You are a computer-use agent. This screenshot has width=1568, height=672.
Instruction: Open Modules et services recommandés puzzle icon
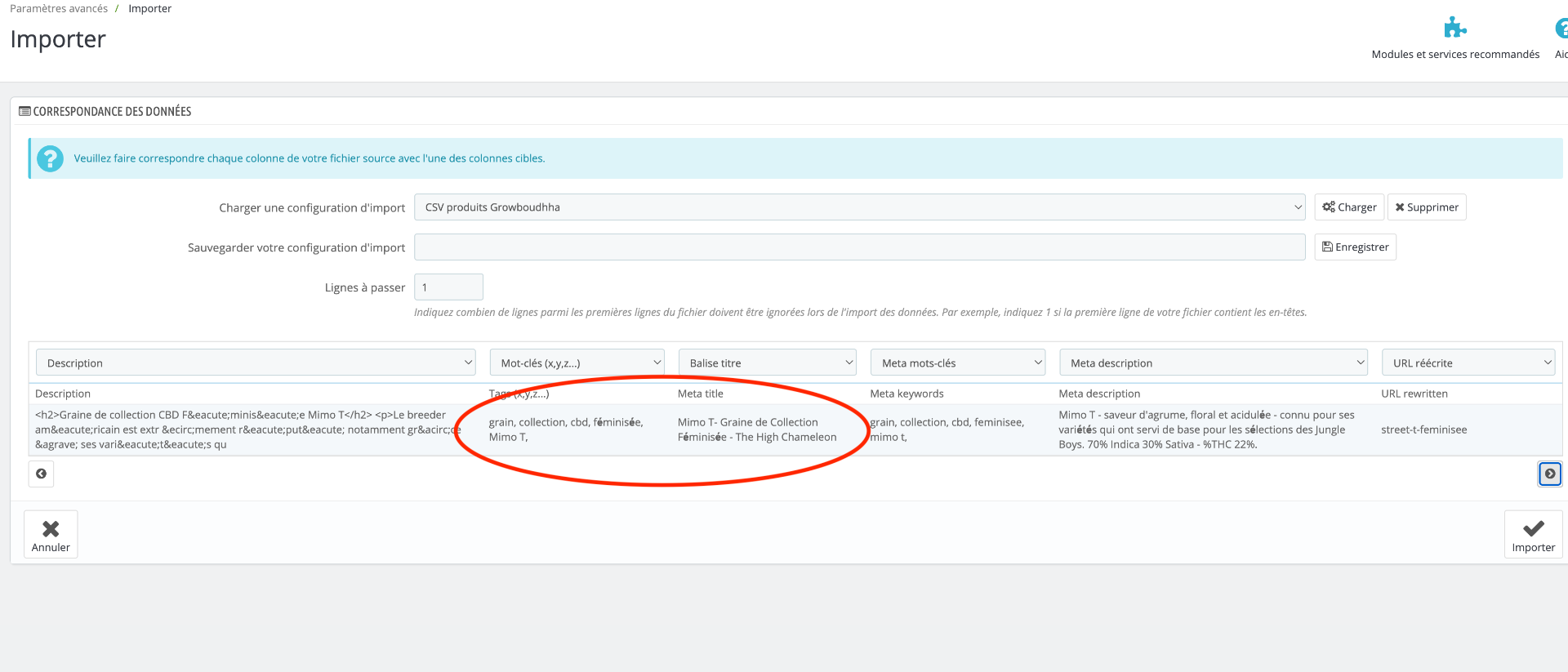click(1454, 28)
